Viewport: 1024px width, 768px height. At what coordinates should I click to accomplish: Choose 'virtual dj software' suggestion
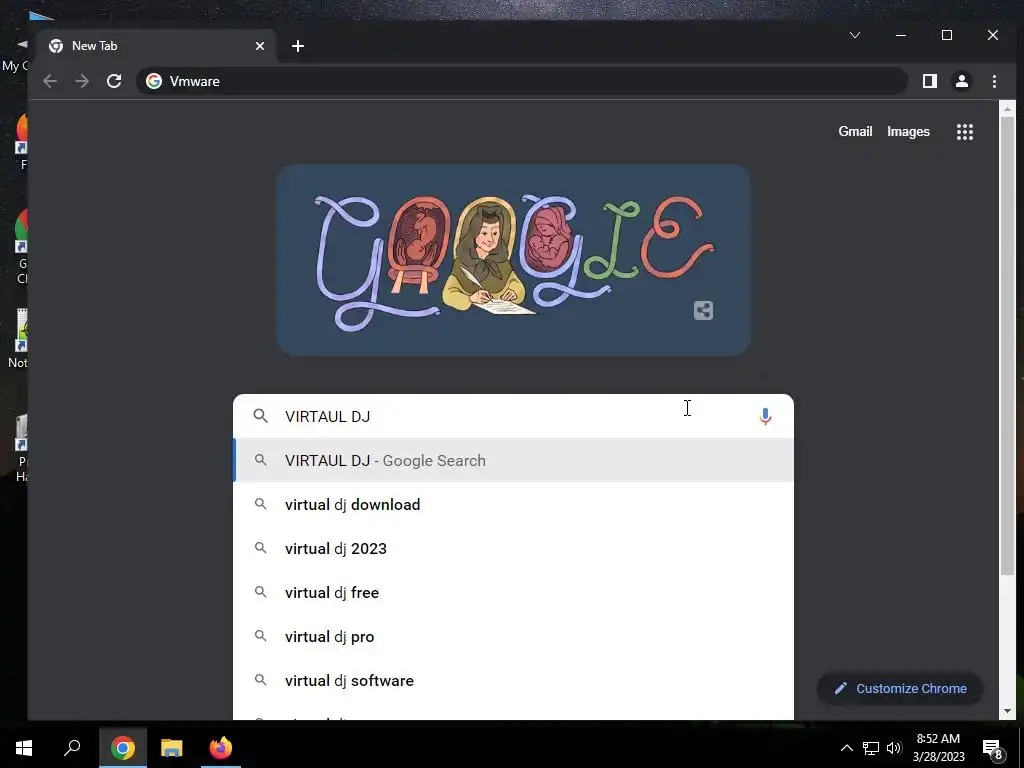513,680
